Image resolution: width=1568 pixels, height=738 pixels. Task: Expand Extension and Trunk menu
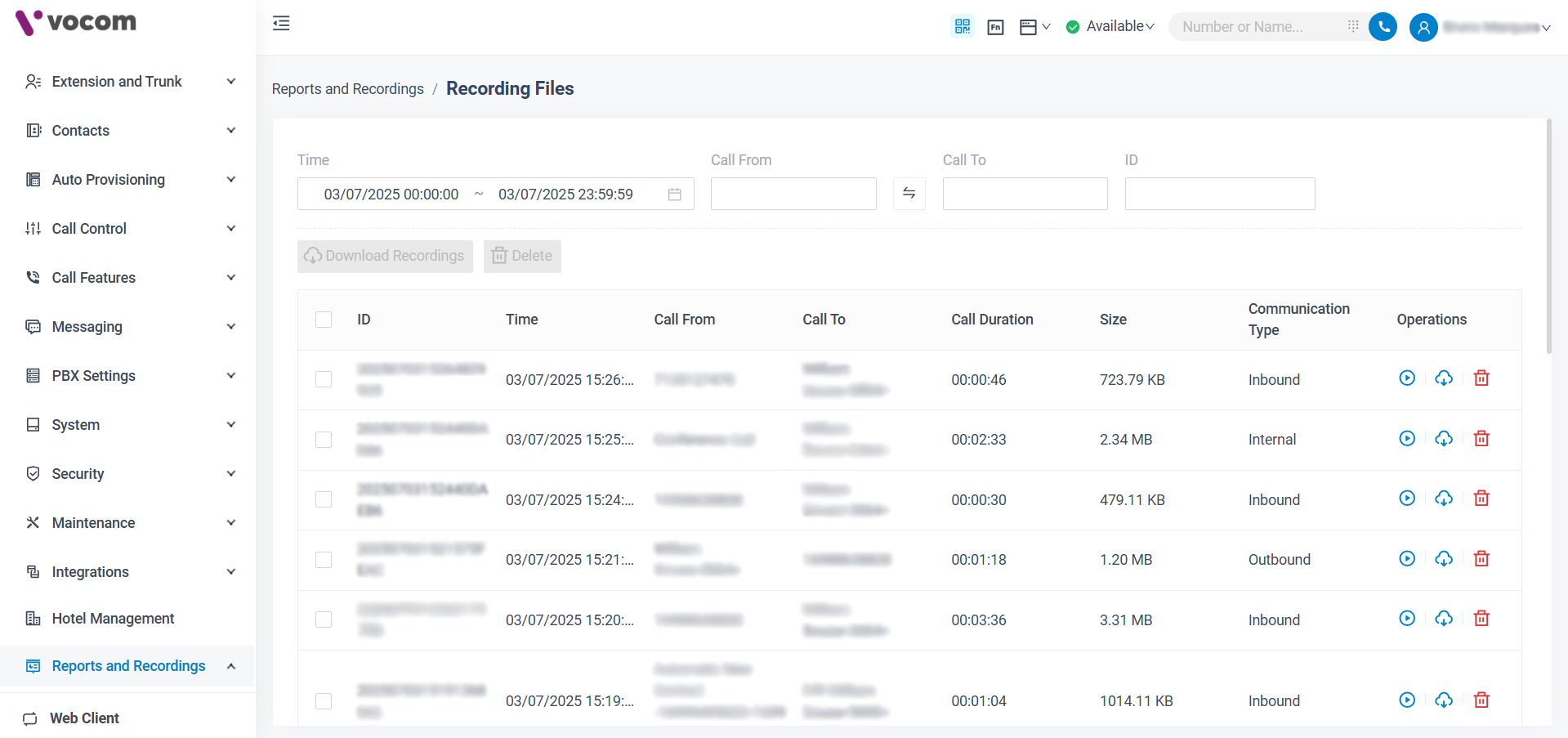pyautogui.click(x=131, y=82)
